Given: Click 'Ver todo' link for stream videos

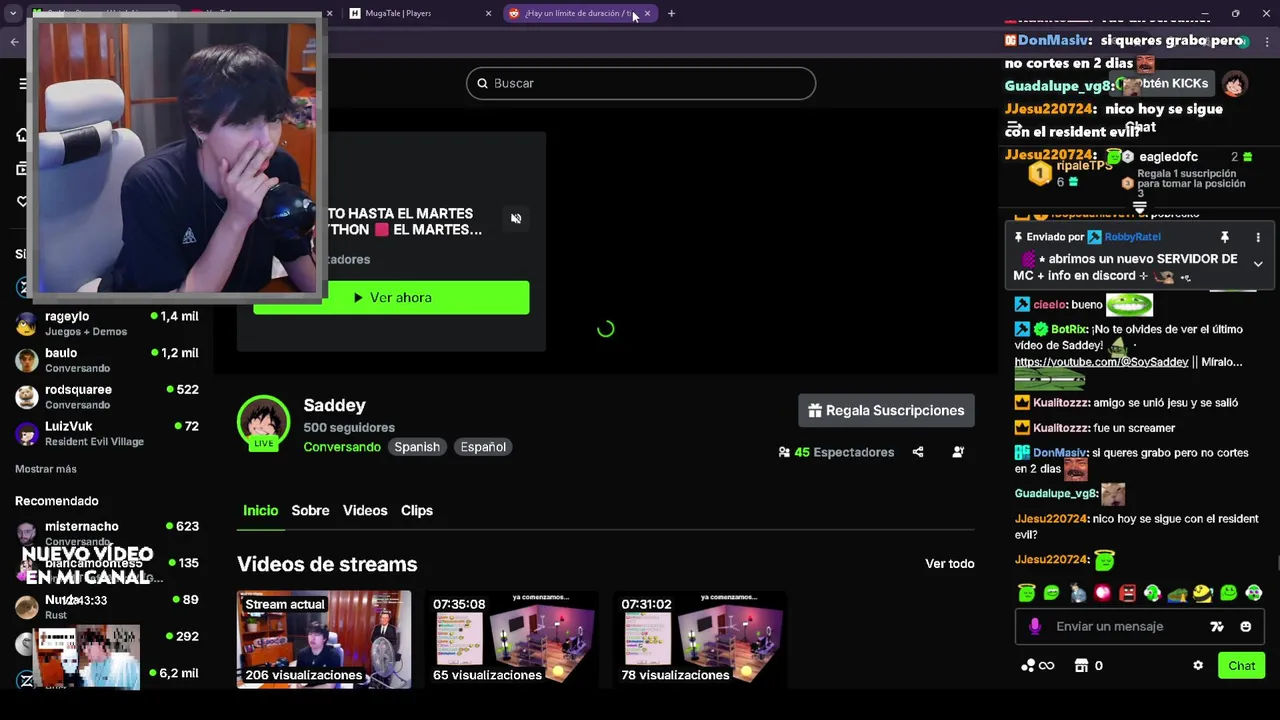Looking at the screenshot, I should pyautogui.click(x=949, y=564).
